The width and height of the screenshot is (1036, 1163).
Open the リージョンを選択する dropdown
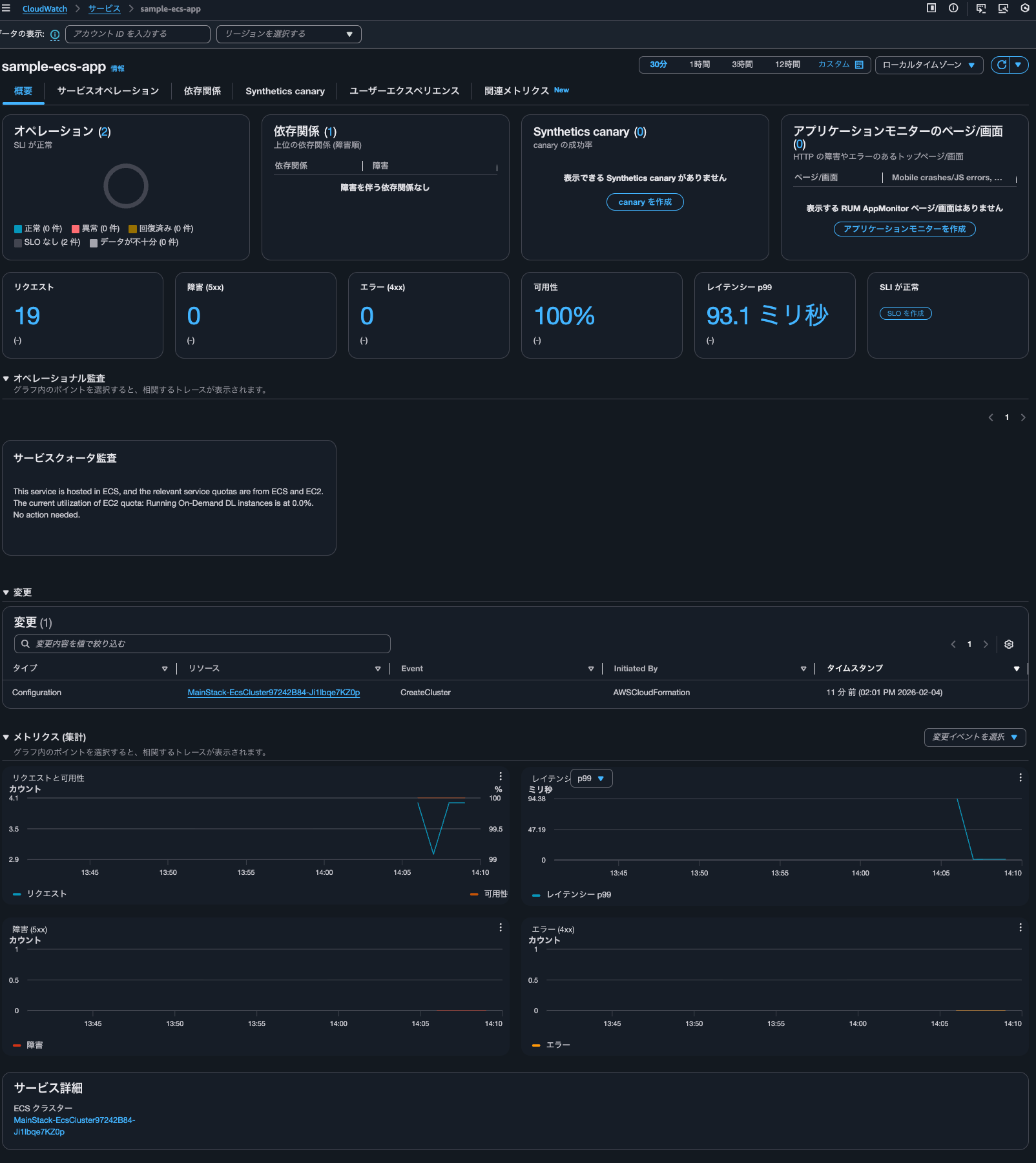289,34
